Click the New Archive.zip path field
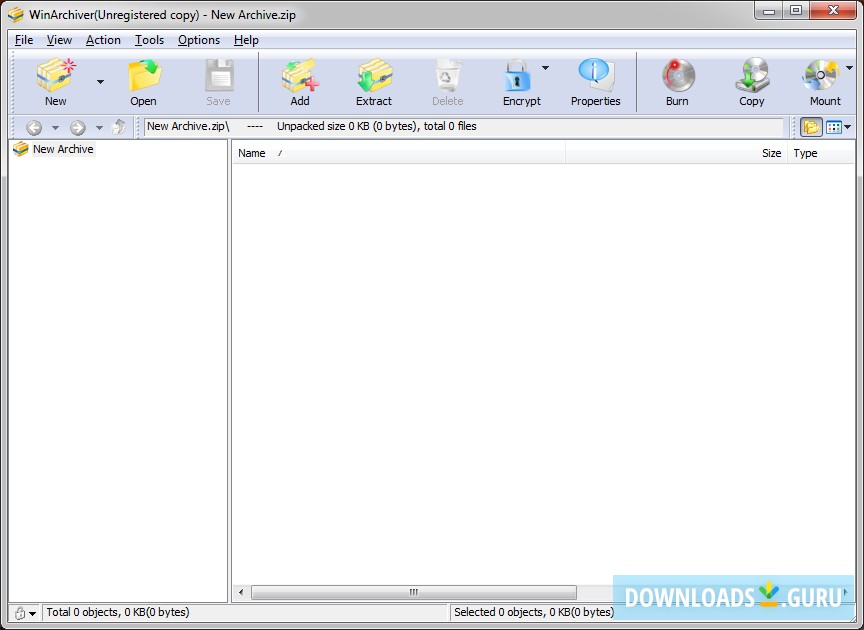Screen dimensions: 864x630 coord(463,127)
